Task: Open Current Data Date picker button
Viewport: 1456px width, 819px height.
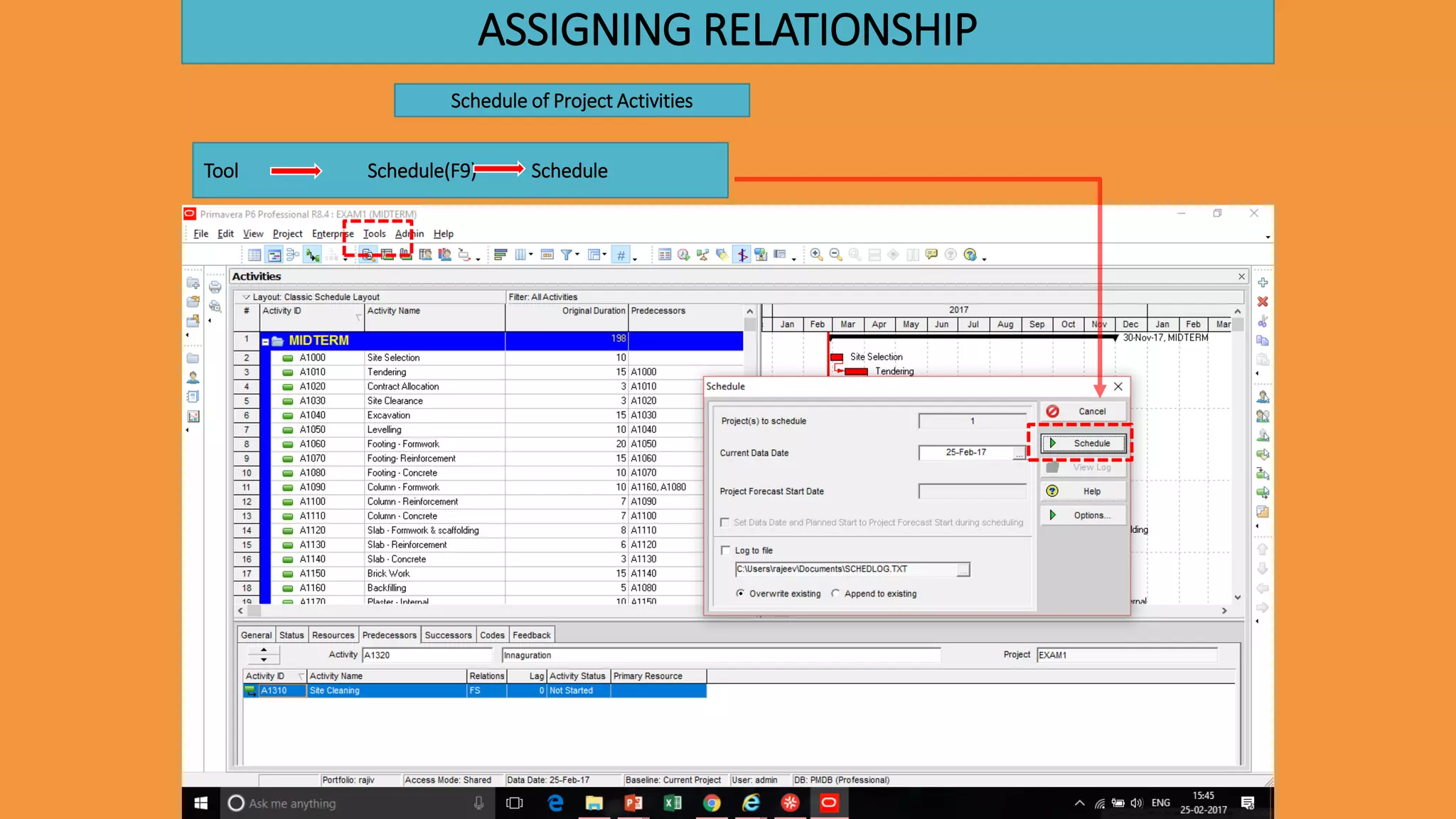Action: [x=1019, y=453]
